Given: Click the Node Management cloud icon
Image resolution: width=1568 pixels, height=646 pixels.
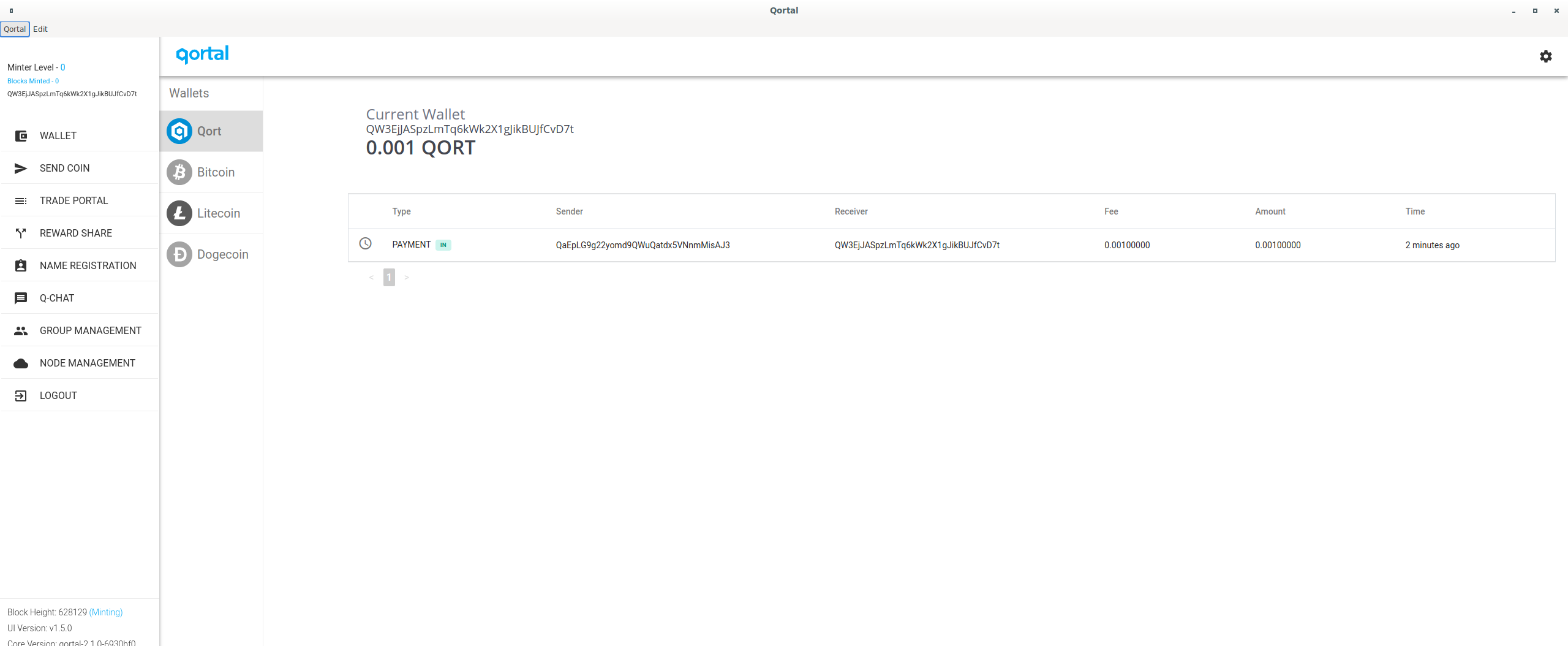Looking at the screenshot, I should point(21,363).
